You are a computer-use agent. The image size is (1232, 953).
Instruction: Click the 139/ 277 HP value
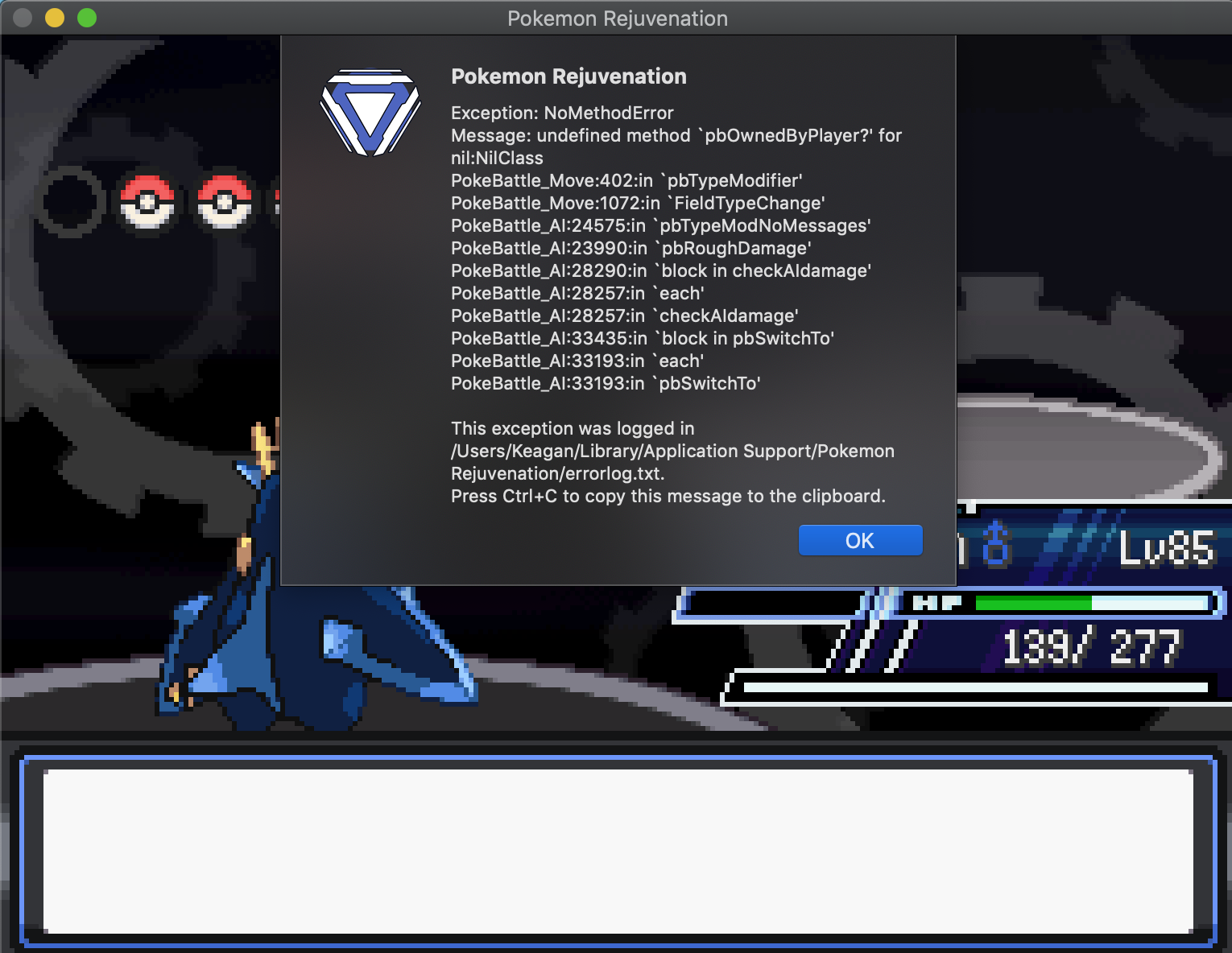1091,647
